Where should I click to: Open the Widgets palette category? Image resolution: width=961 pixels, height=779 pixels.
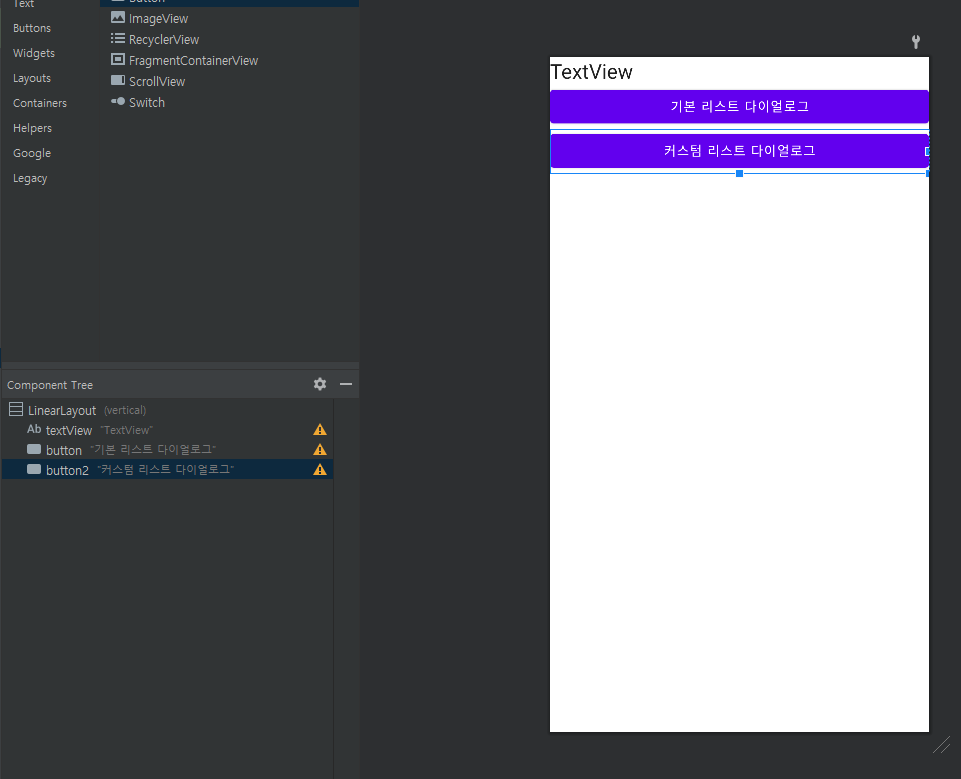tap(34, 53)
